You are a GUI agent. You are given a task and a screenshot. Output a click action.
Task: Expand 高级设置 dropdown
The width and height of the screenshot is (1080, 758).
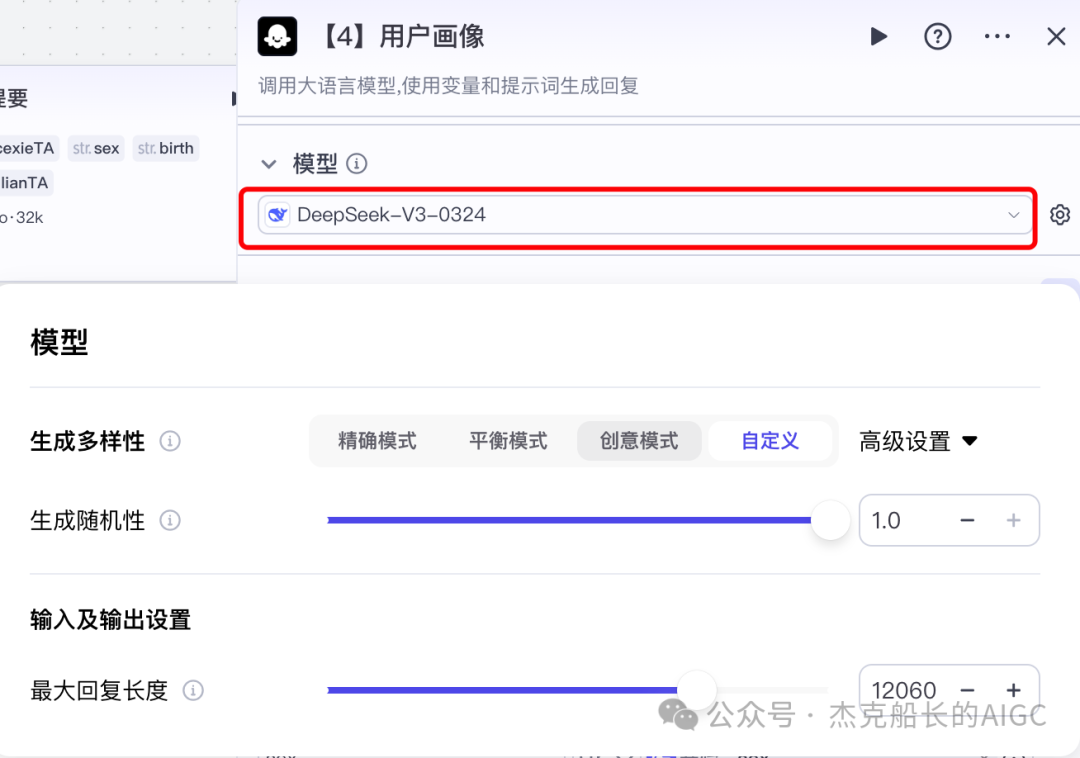[918, 441]
